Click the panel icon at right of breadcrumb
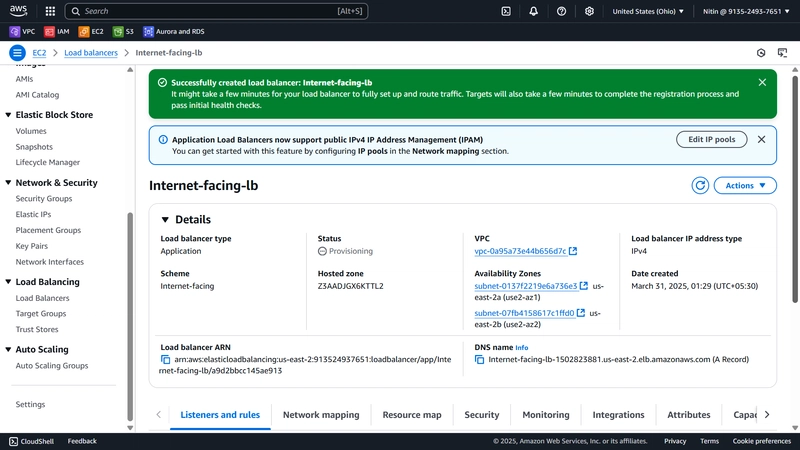 pos(782,53)
